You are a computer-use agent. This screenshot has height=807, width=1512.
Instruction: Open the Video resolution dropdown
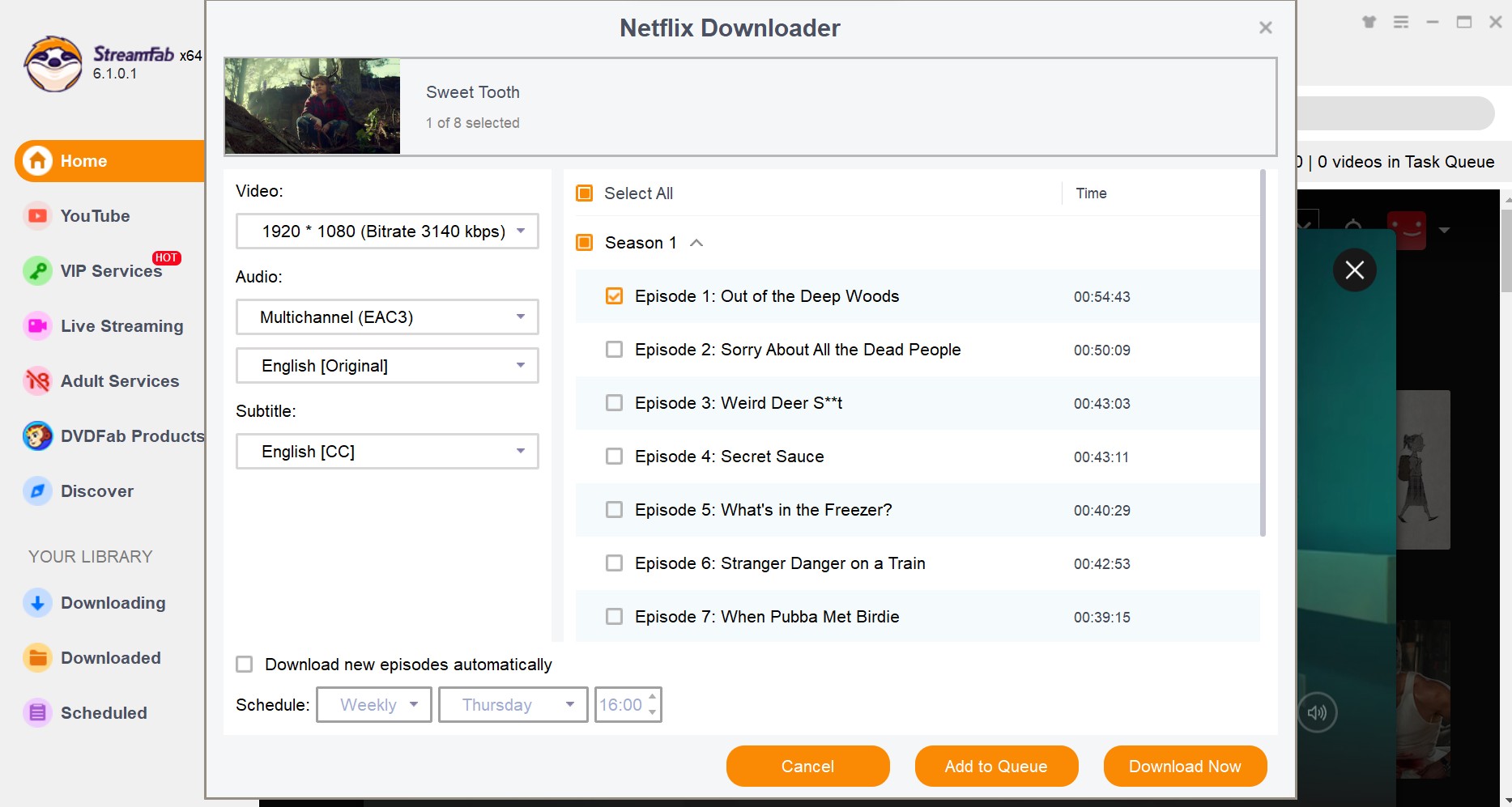pos(387,231)
